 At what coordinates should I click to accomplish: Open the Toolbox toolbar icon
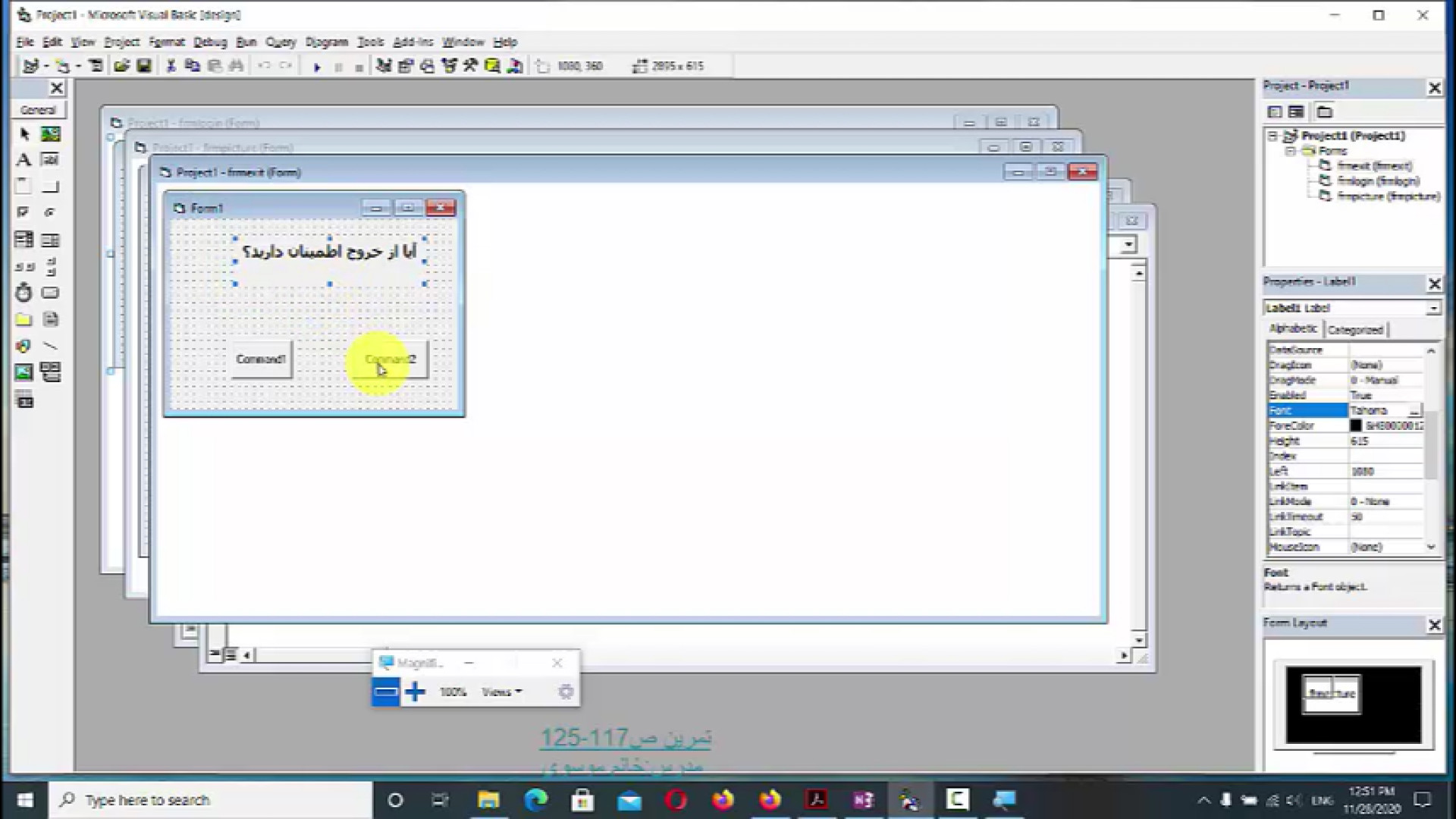(471, 66)
